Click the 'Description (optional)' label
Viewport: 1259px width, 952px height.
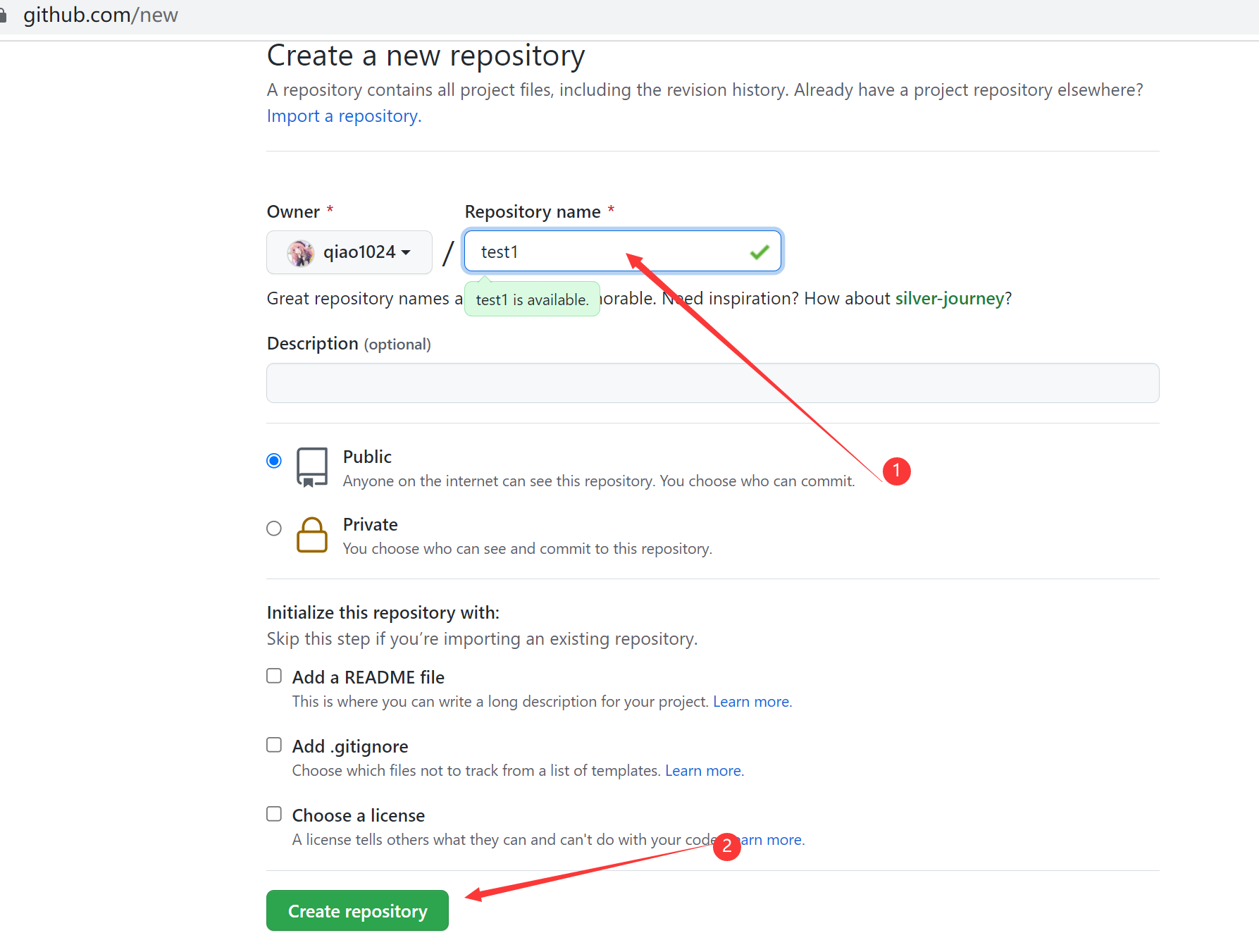(349, 344)
